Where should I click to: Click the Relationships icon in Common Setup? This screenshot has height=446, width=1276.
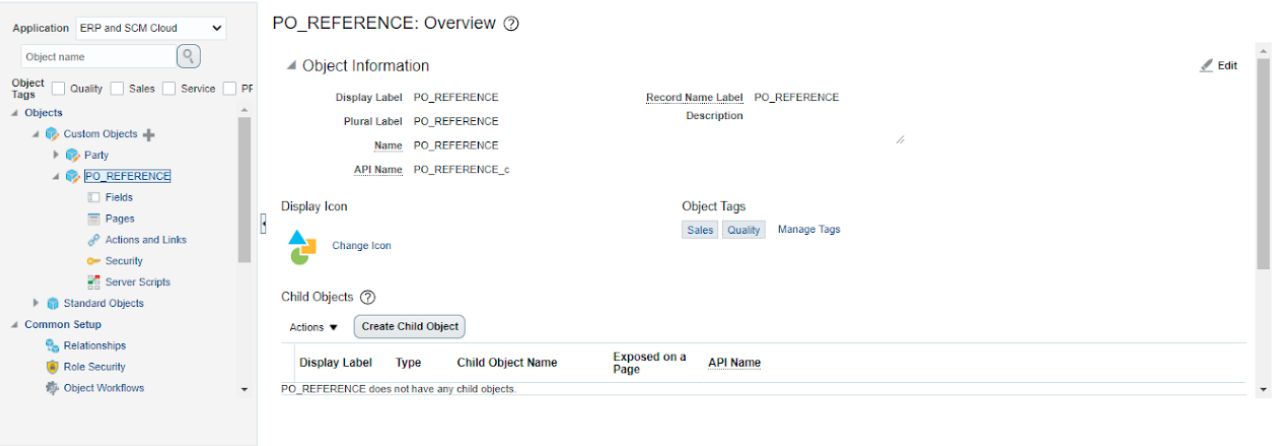click(x=53, y=346)
